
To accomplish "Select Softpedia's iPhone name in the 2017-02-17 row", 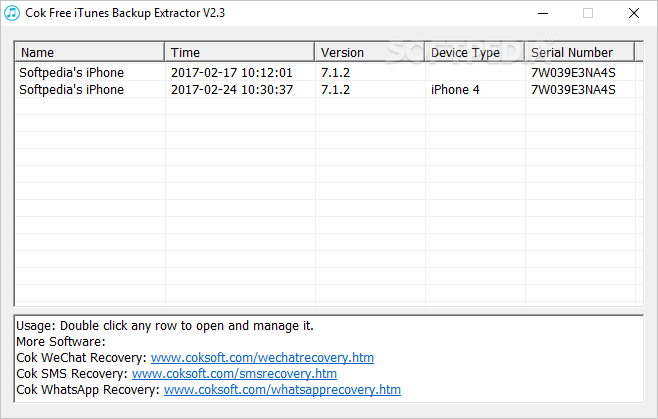I will point(71,73).
